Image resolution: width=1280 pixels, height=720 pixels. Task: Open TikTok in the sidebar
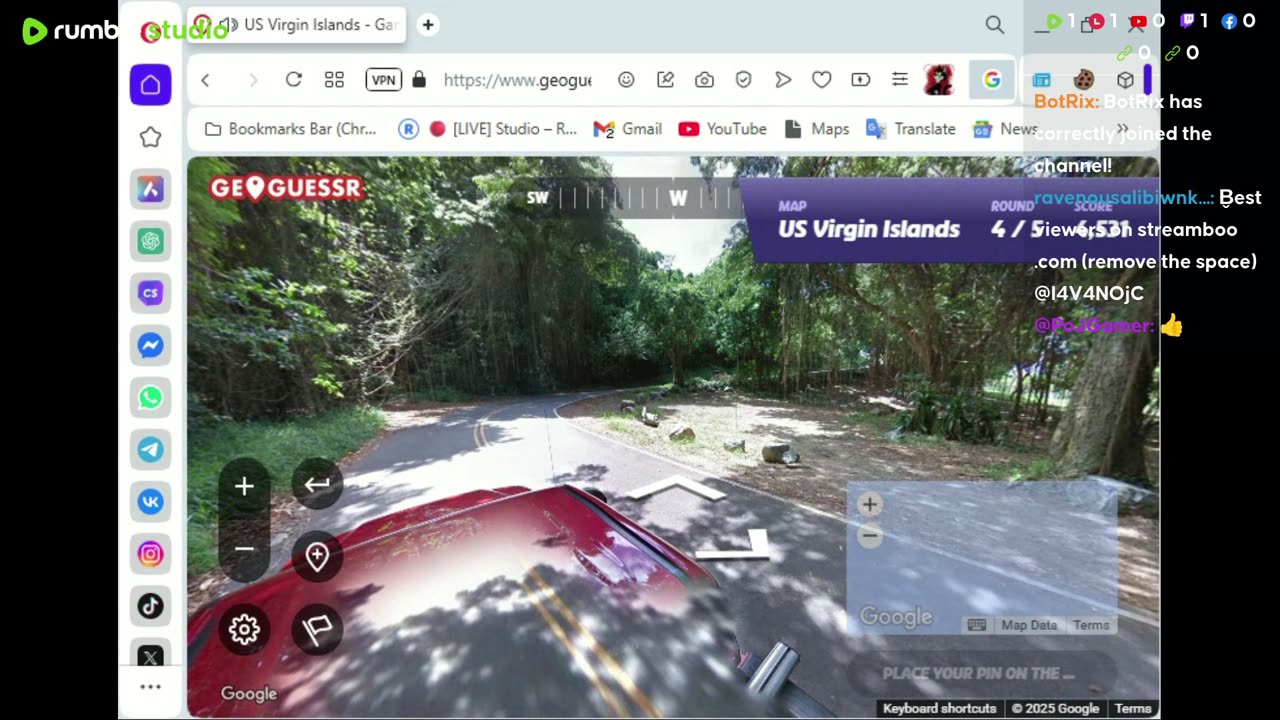pyautogui.click(x=150, y=605)
